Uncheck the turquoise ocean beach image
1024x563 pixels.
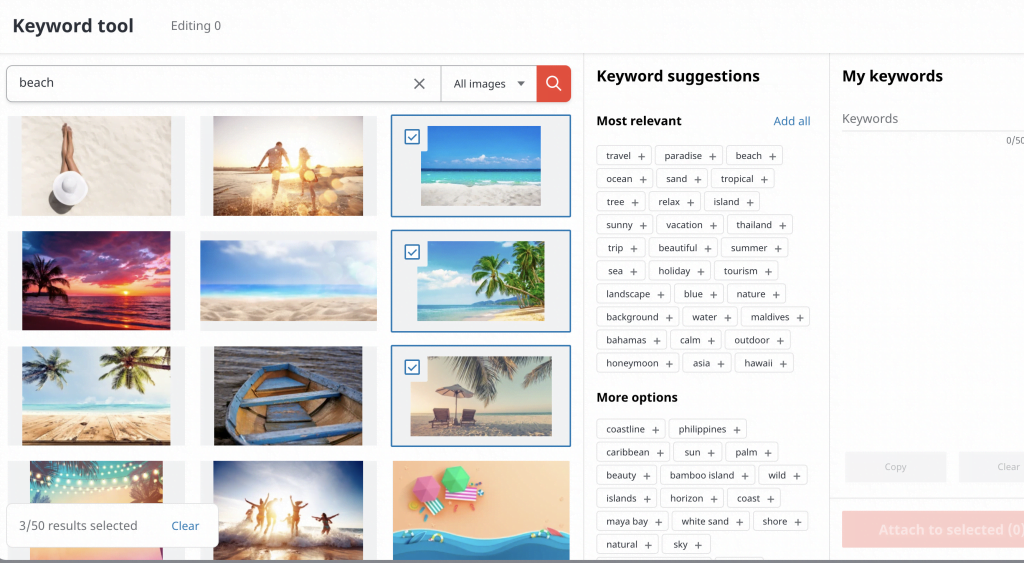pyautogui.click(x=412, y=137)
